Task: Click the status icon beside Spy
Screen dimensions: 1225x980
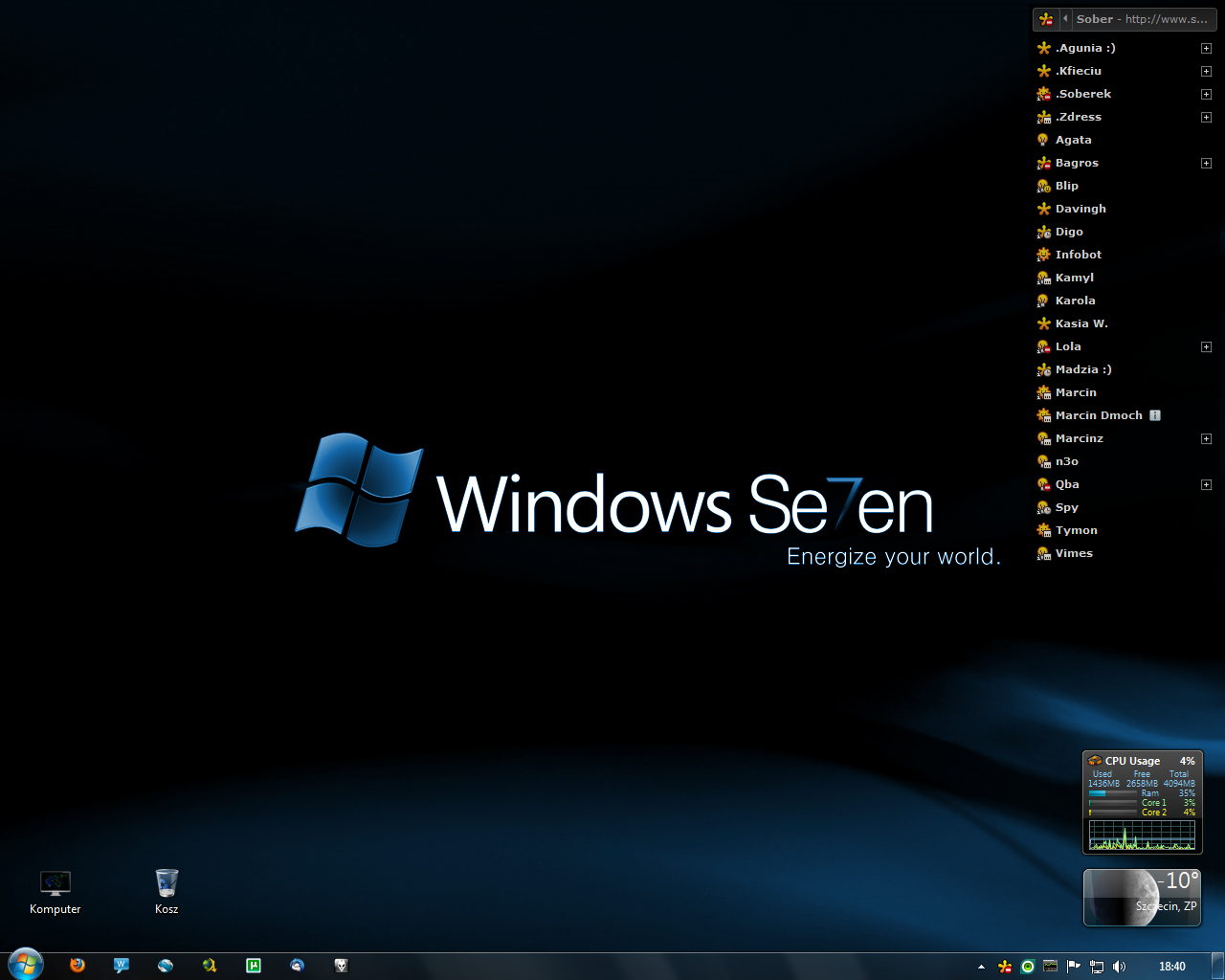Action: [x=1043, y=507]
